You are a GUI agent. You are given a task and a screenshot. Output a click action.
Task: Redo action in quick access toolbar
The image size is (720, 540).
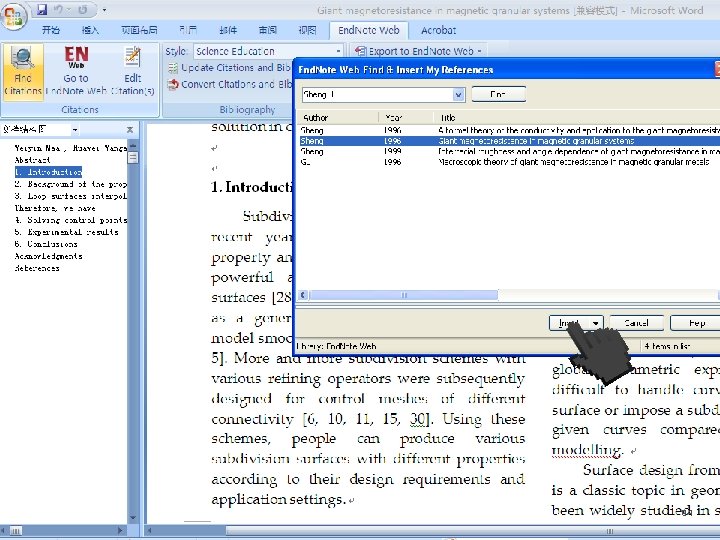(x=83, y=10)
